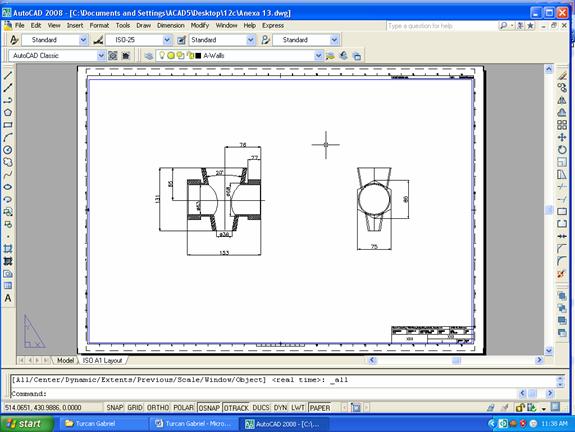
Task: Select the Line drawing tool
Action: [x=8, y=76]
